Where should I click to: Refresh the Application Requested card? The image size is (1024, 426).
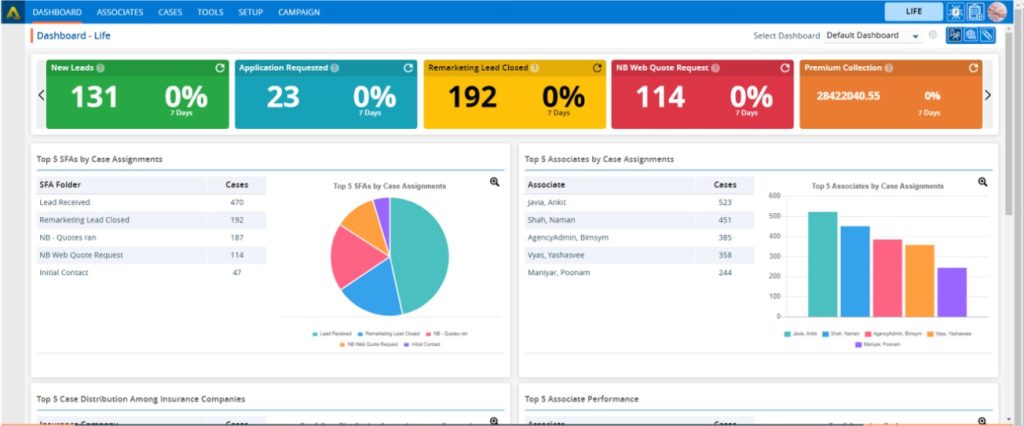pos(408,68)
